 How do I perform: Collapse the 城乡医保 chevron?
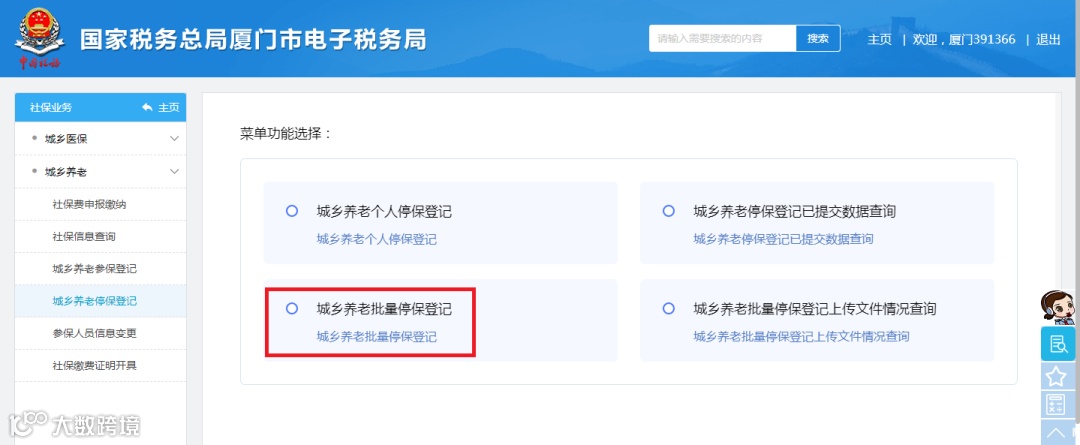[174, 138]
